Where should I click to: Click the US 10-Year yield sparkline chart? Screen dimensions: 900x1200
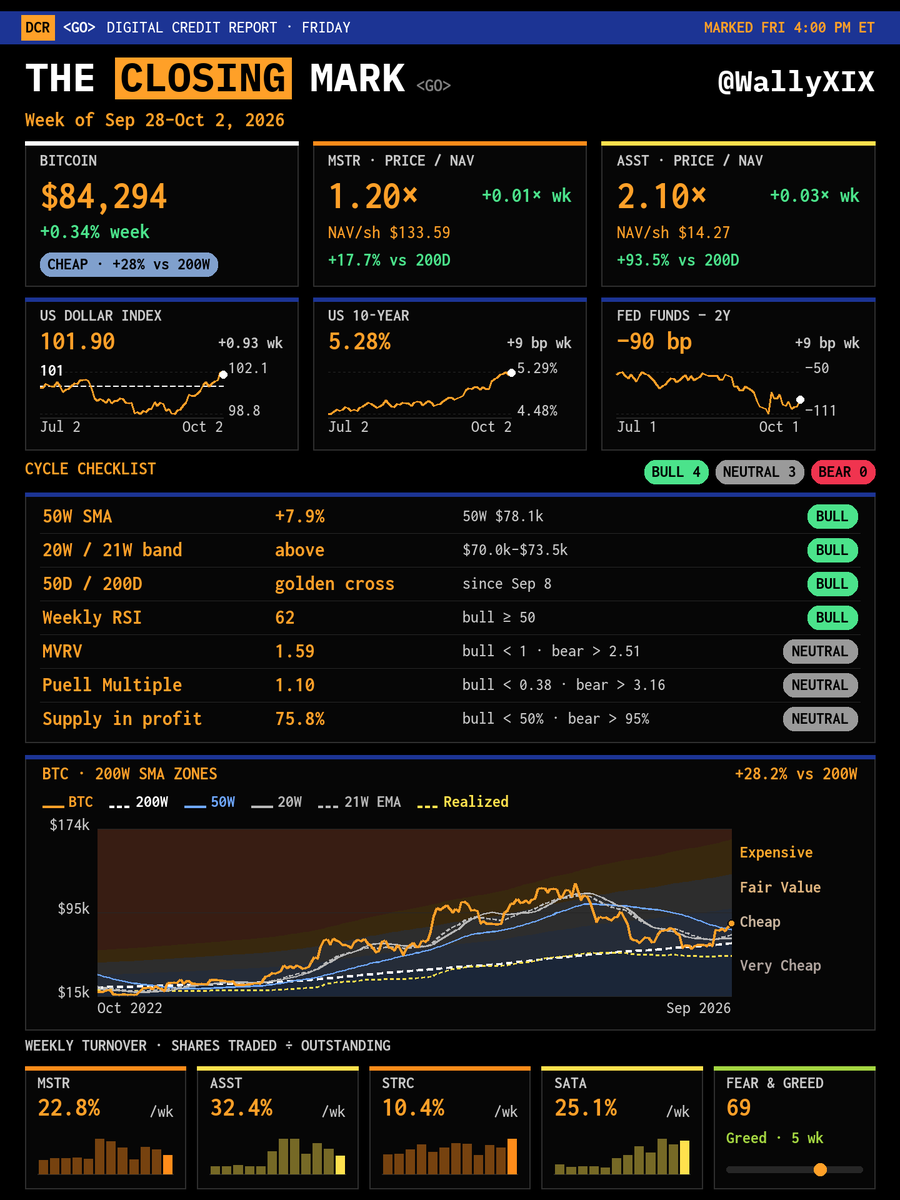click(421, 393)
